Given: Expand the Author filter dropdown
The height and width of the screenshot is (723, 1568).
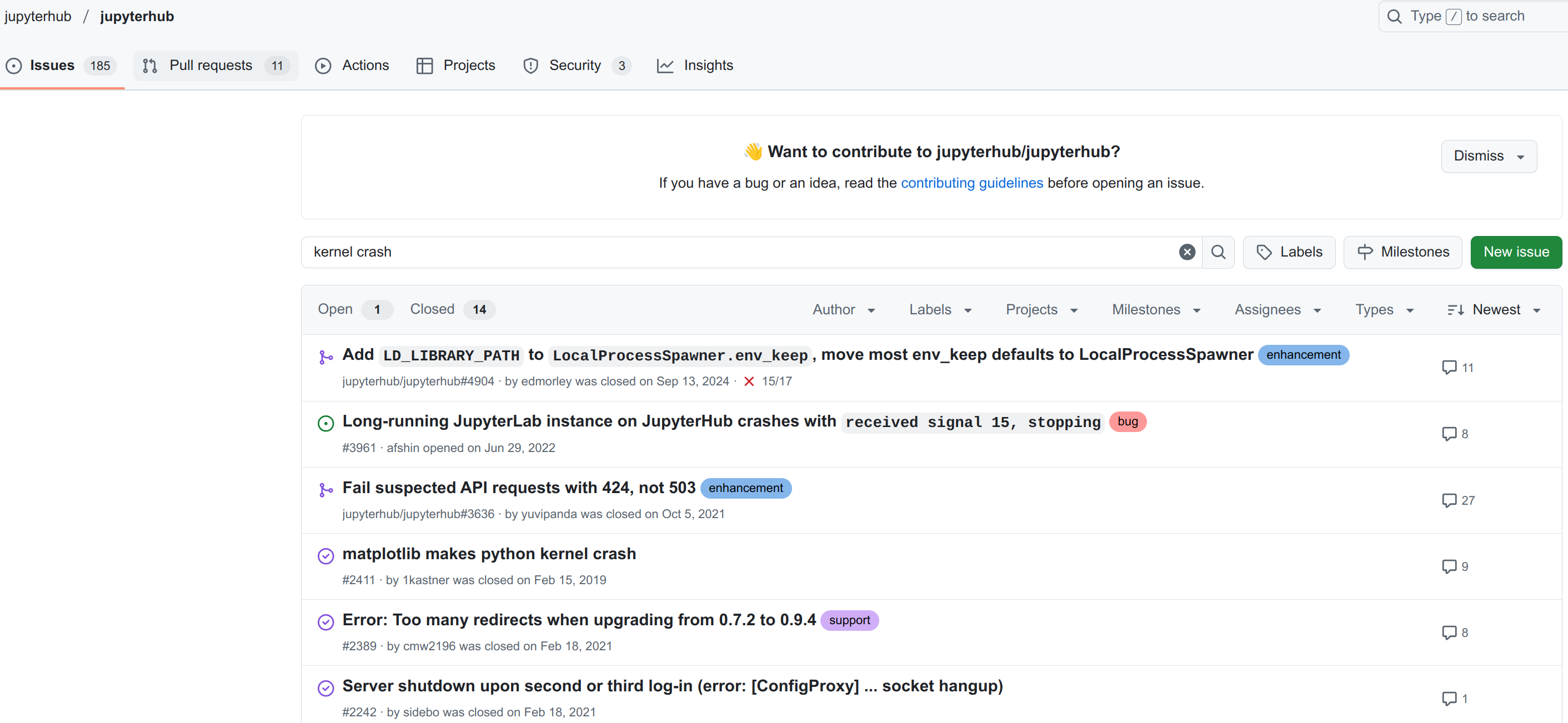Looking at the screenshot, I should point(843,310).
